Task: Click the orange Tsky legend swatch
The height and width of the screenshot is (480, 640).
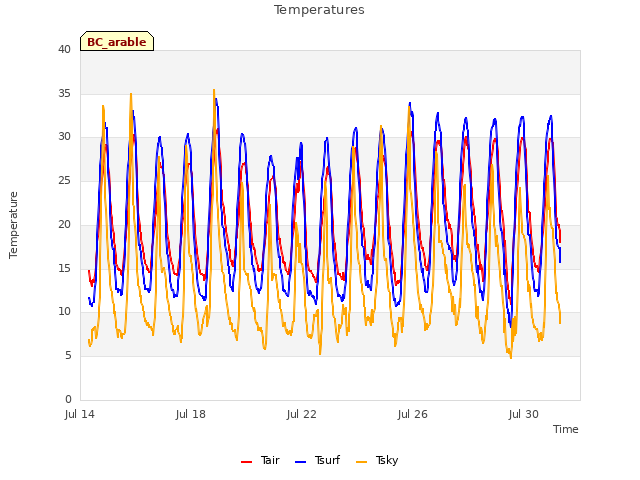Action: (361, 462)
